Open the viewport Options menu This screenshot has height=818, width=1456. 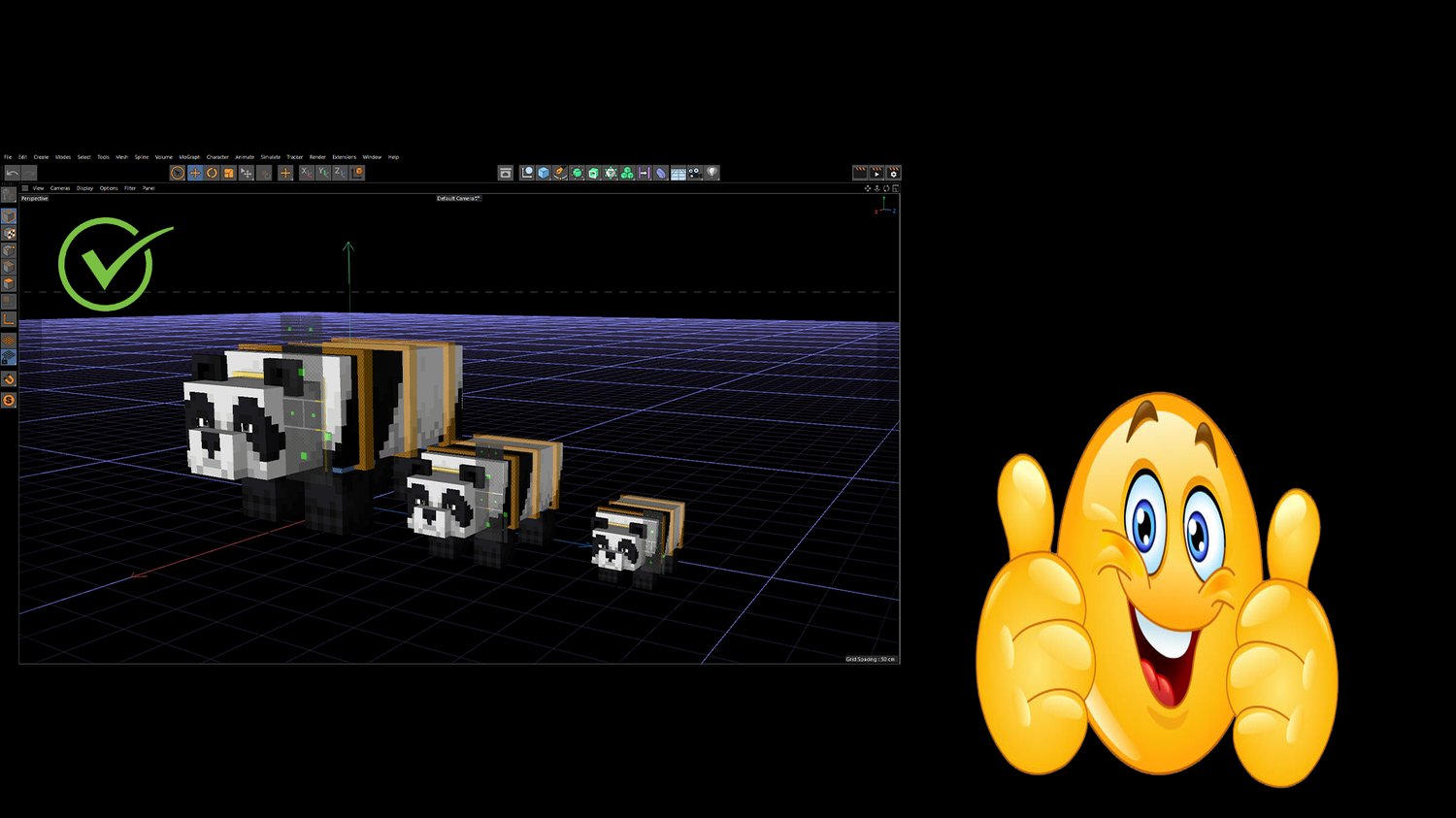109,188
